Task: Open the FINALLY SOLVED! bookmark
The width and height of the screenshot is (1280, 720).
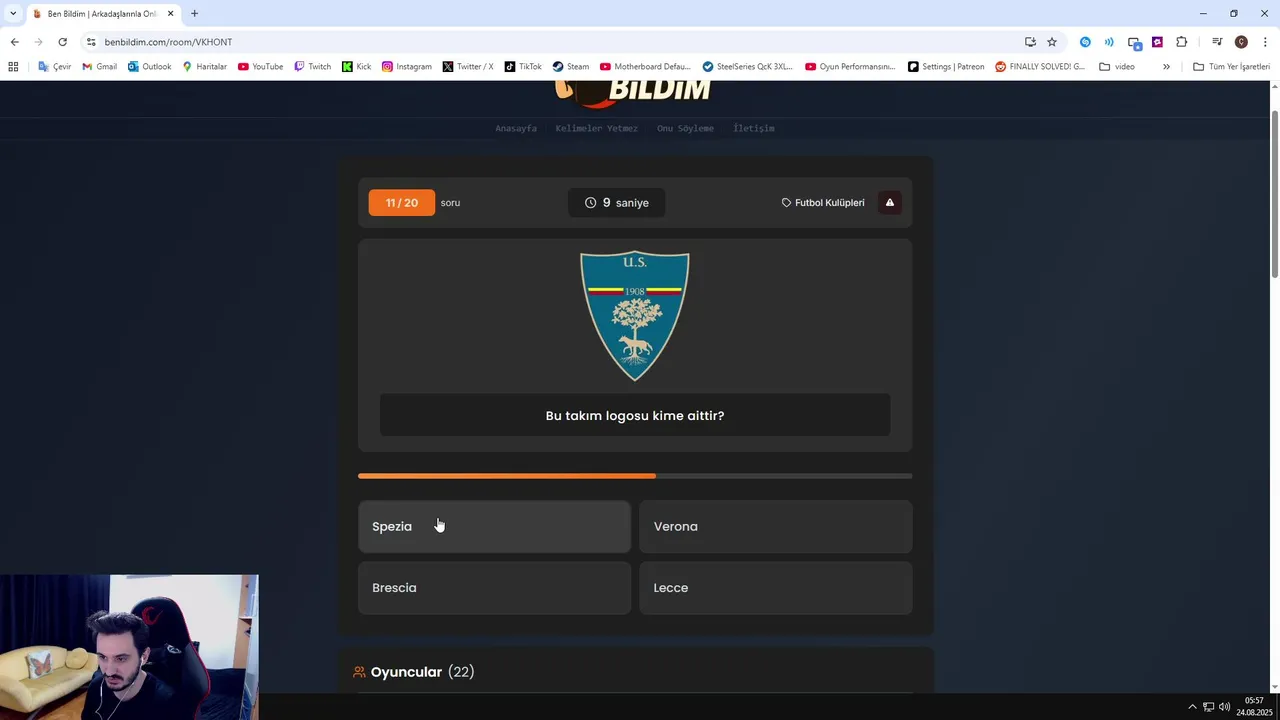Action: click(1040, 67)
